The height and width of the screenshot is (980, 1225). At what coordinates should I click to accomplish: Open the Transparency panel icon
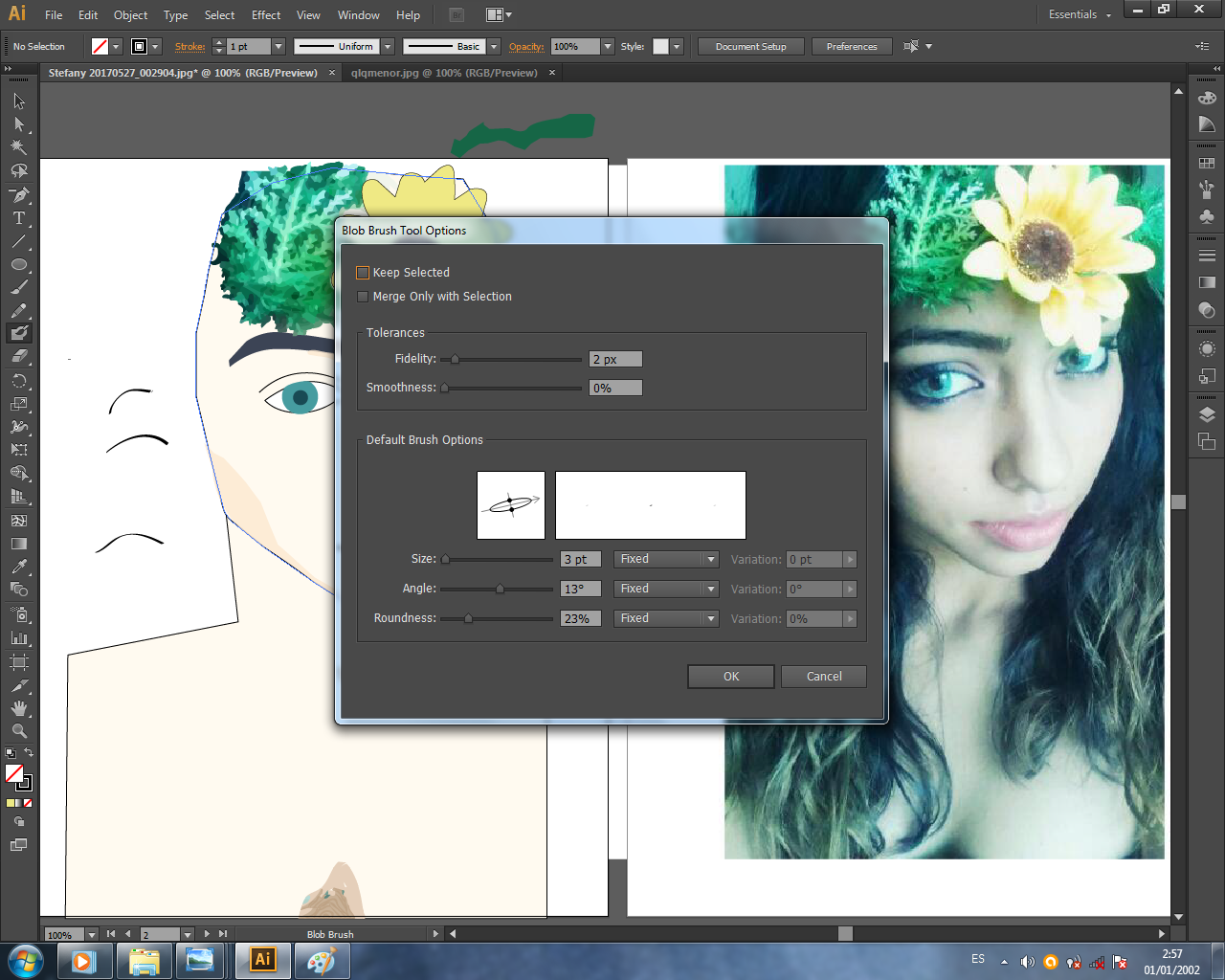[x=1207, y=310]
